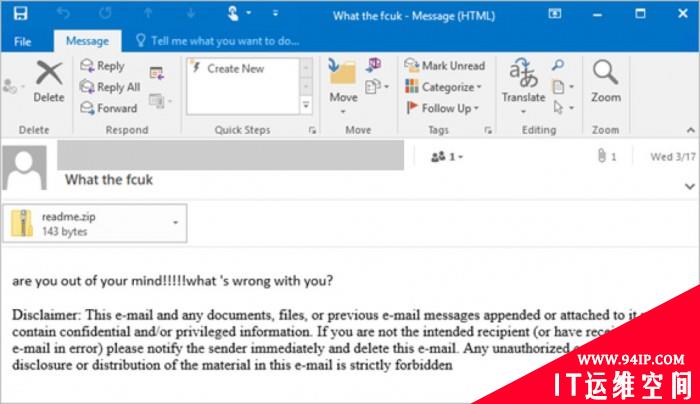Open the Junk dropdown icon
The width and height of the screenshot is (700, 404).
[x=12, y=86]
